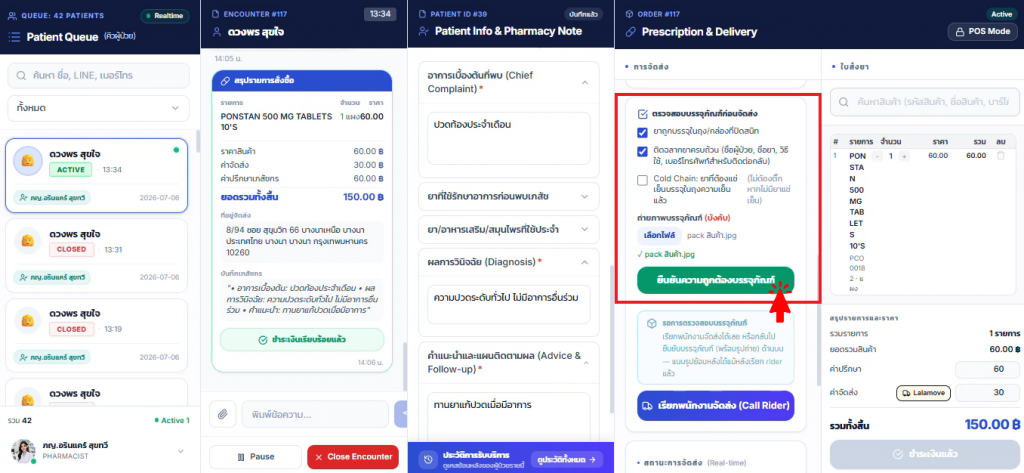Click the Close Encounter button

[x=353, y=457]
